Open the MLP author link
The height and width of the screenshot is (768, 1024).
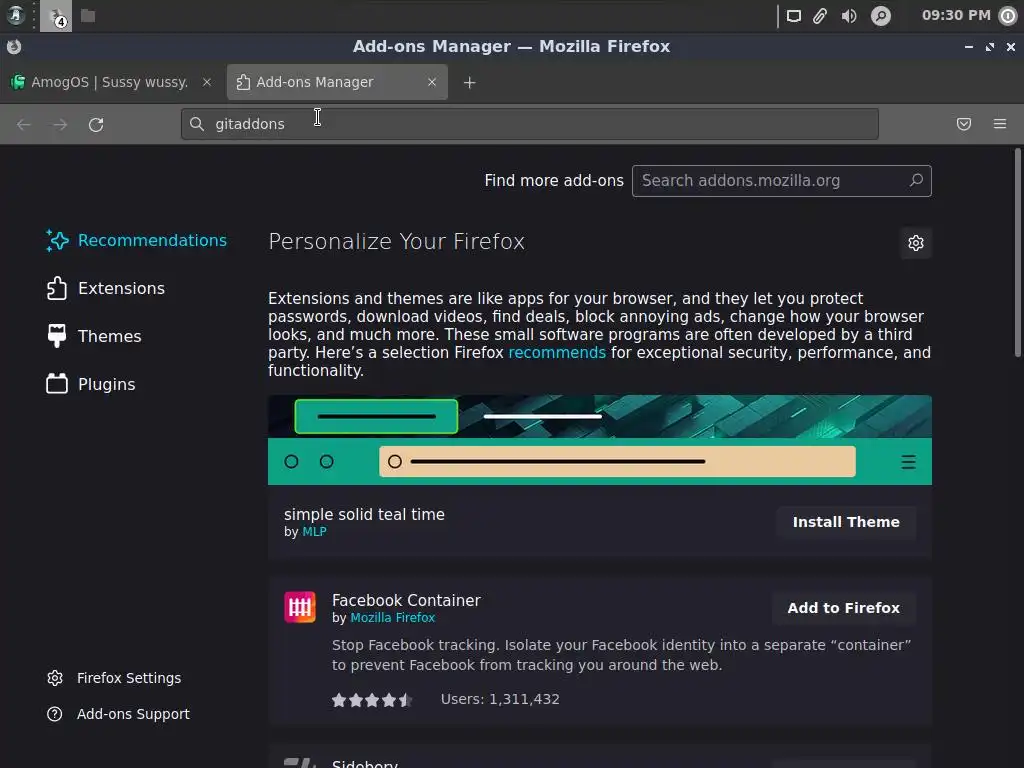[x=314, y=532]
